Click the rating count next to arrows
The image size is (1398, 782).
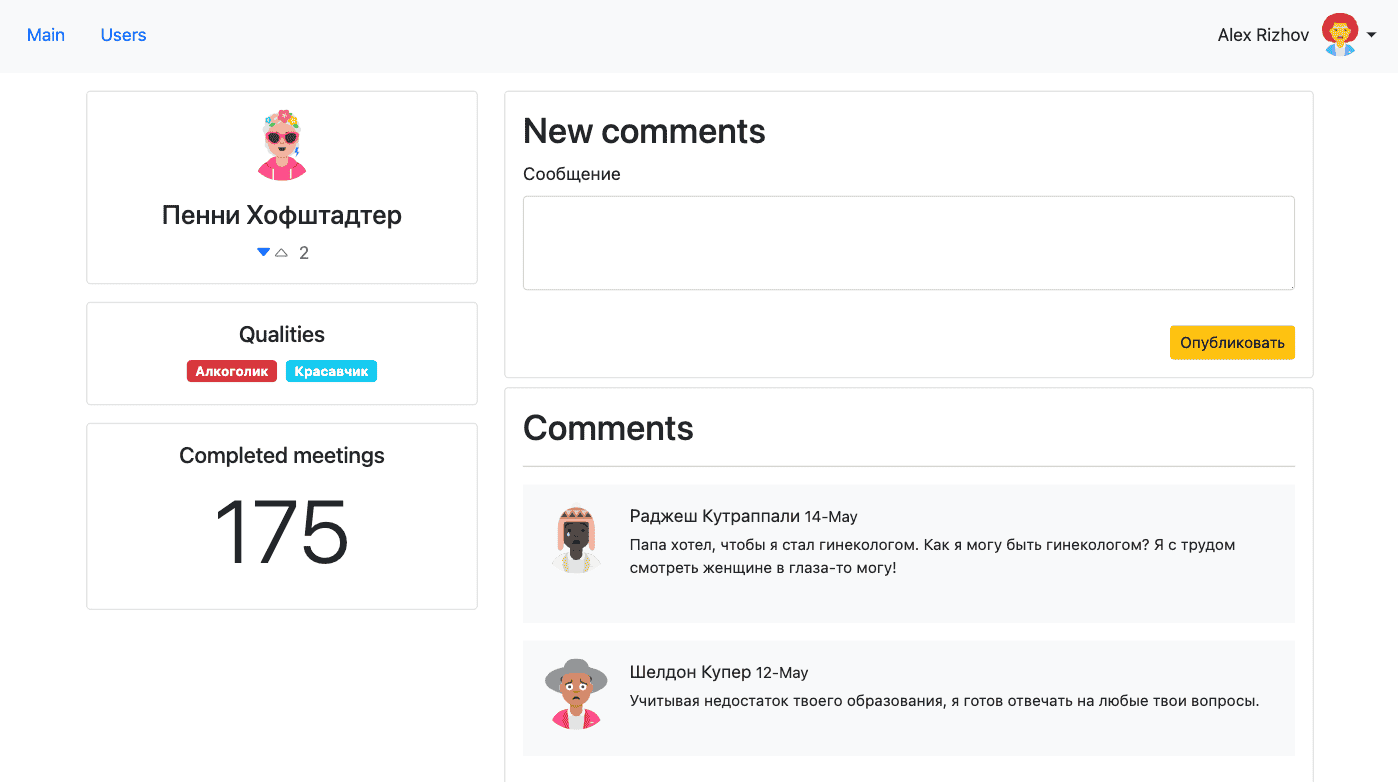(x=304, y=253)
